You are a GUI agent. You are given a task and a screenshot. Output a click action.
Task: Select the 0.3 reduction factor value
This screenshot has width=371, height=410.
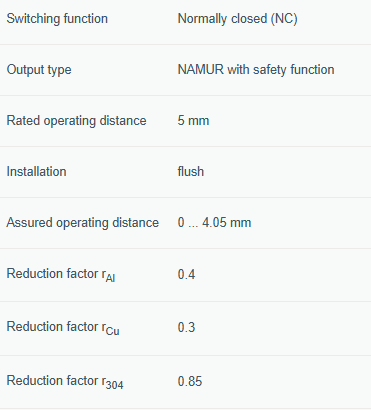(x=186, y=327)
